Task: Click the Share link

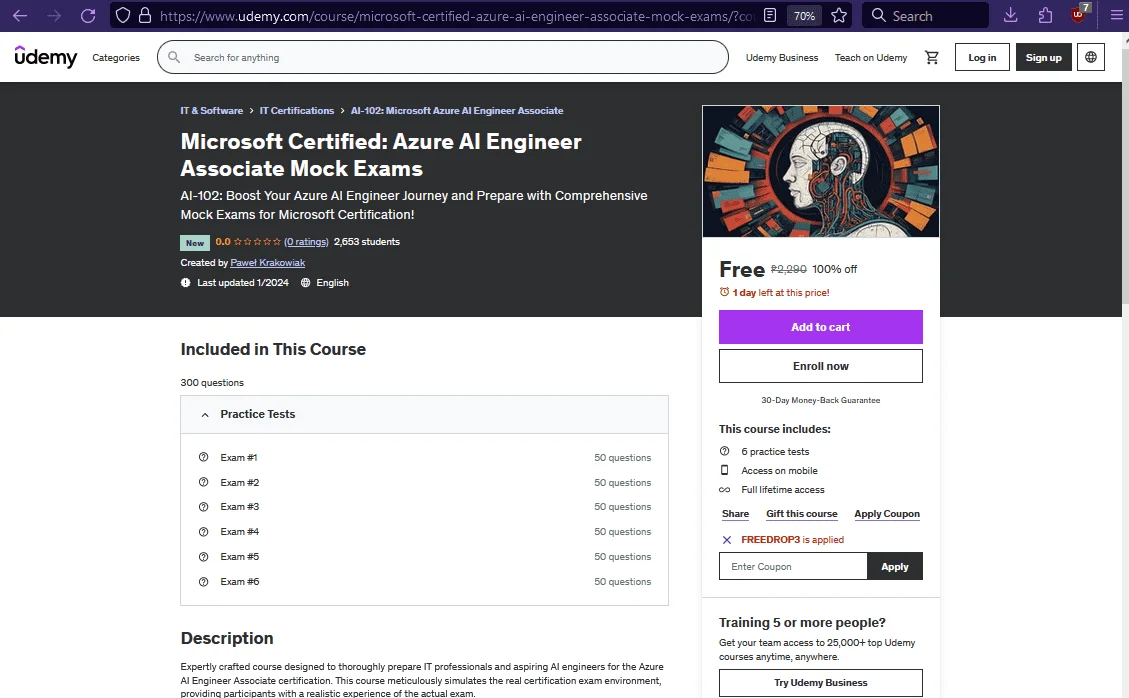Action: 735,514
